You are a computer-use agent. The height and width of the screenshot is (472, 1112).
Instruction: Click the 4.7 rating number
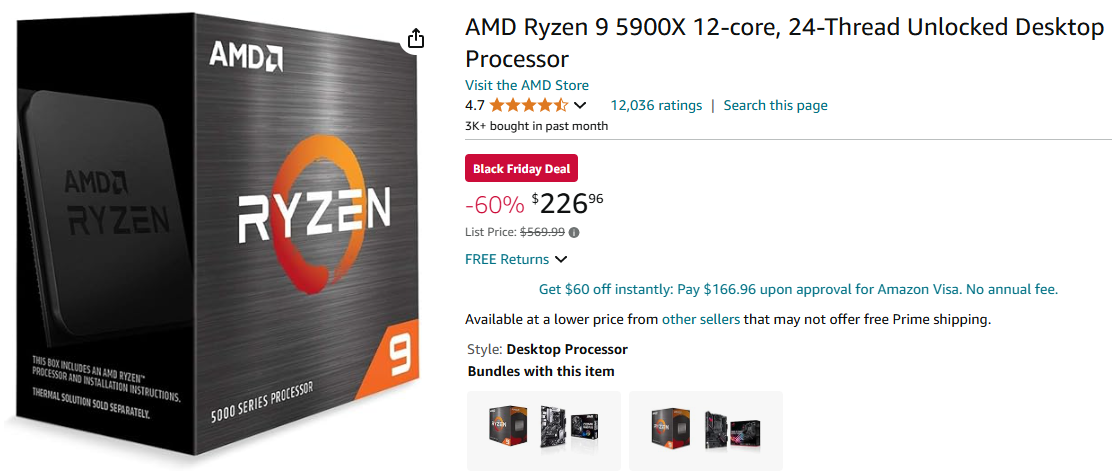(475, 105)
